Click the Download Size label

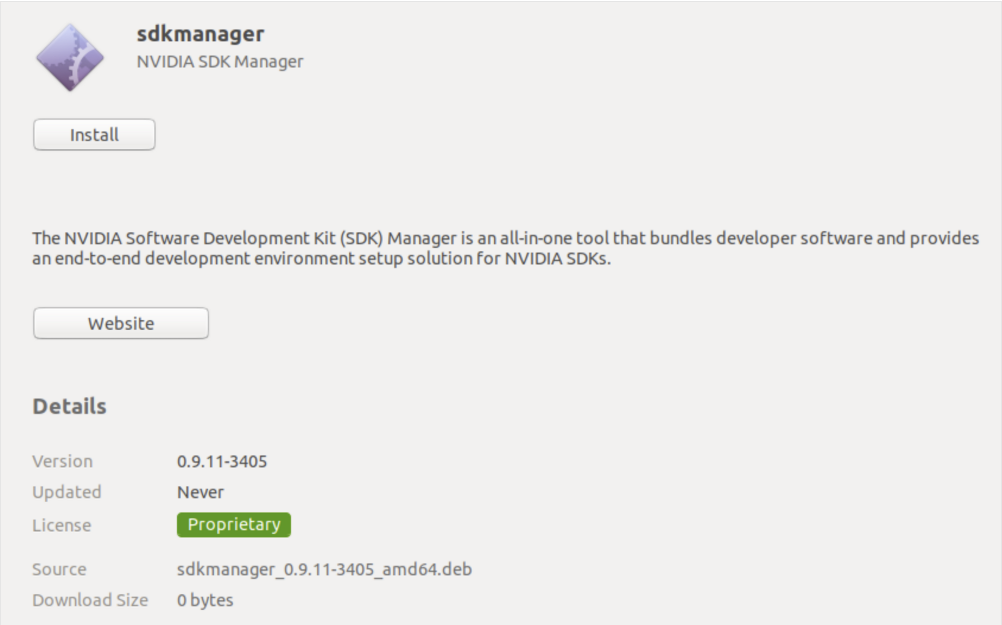90,600
